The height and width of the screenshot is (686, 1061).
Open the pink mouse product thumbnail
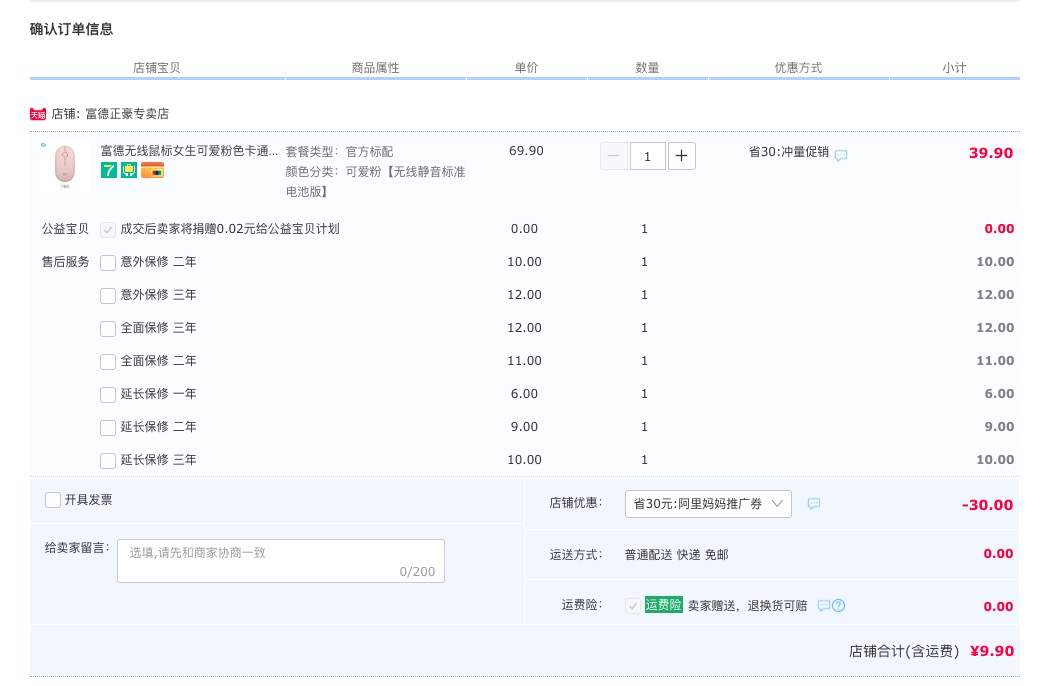click(x=65, y=166)
